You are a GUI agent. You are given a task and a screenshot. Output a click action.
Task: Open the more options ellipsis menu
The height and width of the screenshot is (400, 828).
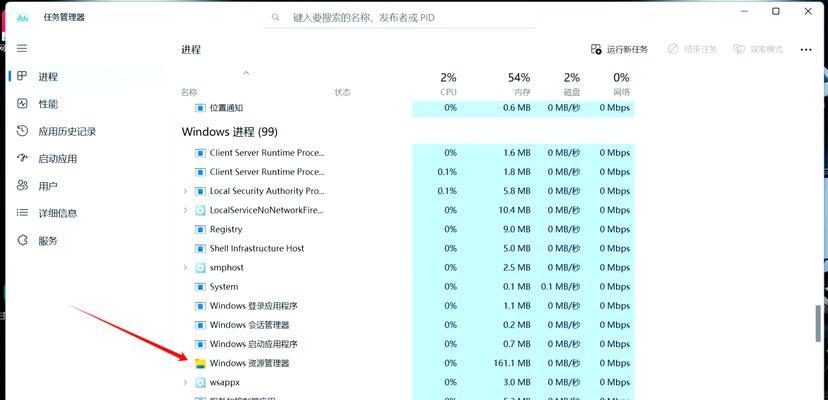[806, 50]
